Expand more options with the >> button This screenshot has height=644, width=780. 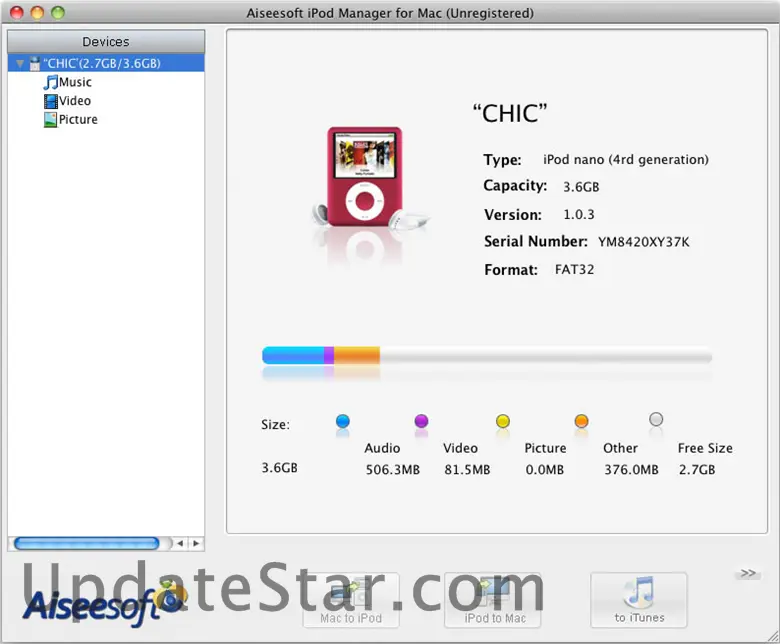pyautogui.click(x=748, y=573)
